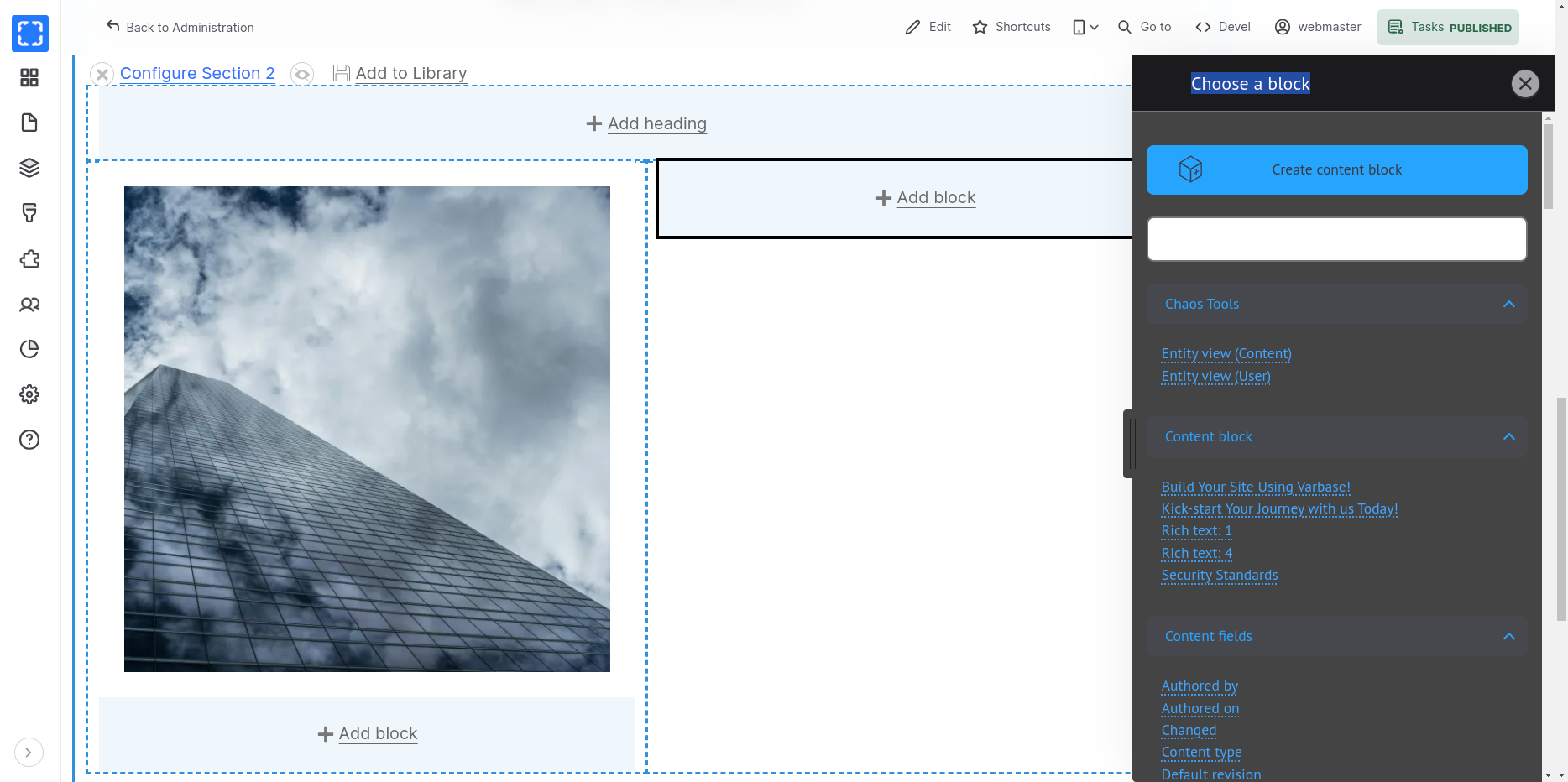The width and height of the screenshot is (1568, 782).
Task: Expand the left sidebar with arrow toggle
Action: [x=29, y=753]
